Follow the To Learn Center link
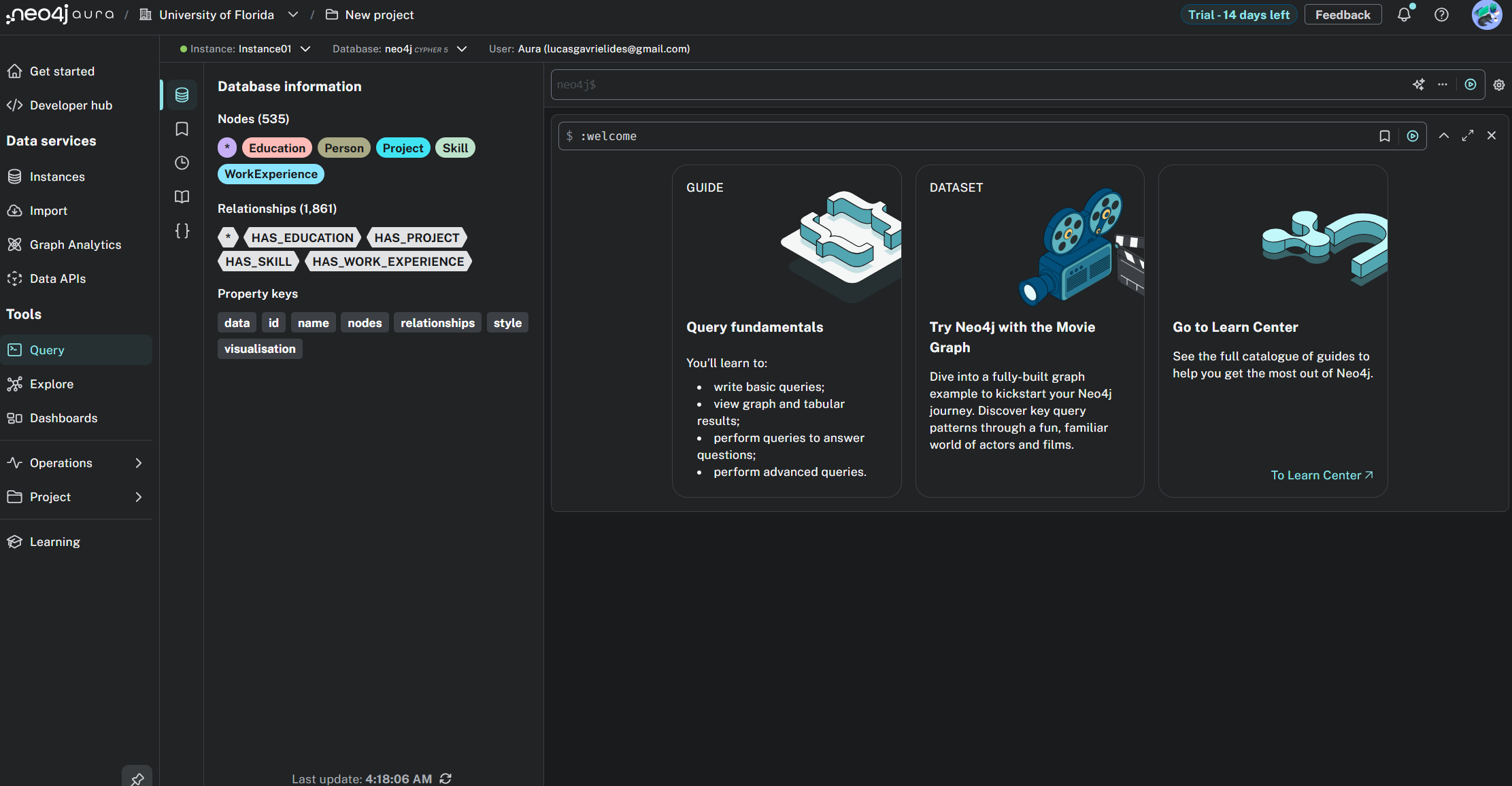This screenshot has width=1512, height=786. click(x=1322, y=475)
